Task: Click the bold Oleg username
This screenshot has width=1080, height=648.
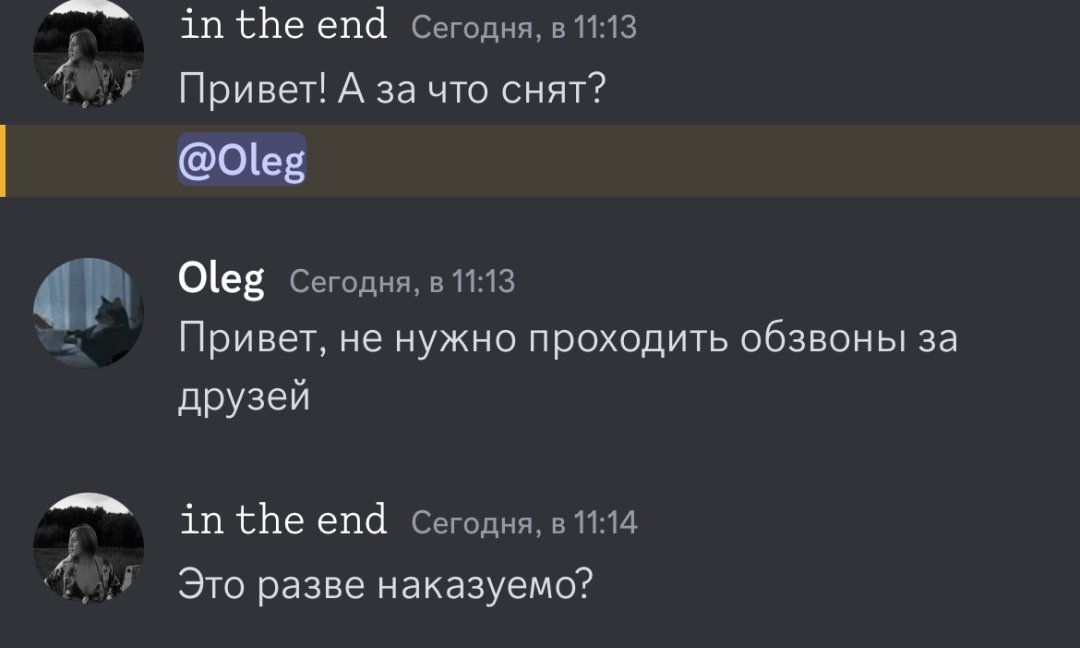Action: (x=221, y=279)
